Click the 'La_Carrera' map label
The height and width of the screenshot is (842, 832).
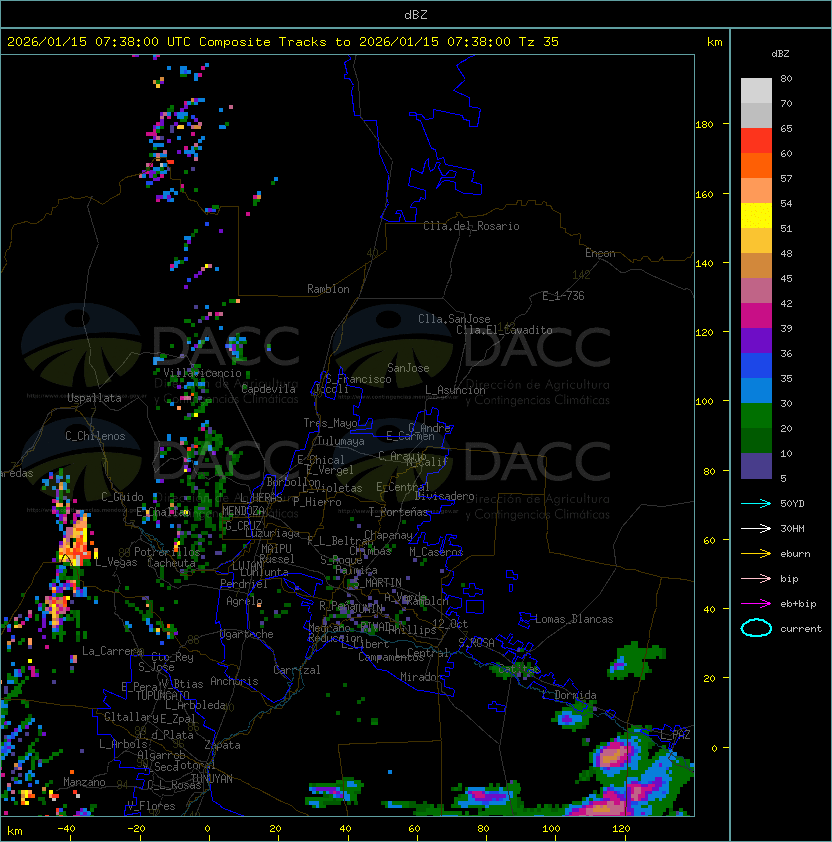point(112,651)
